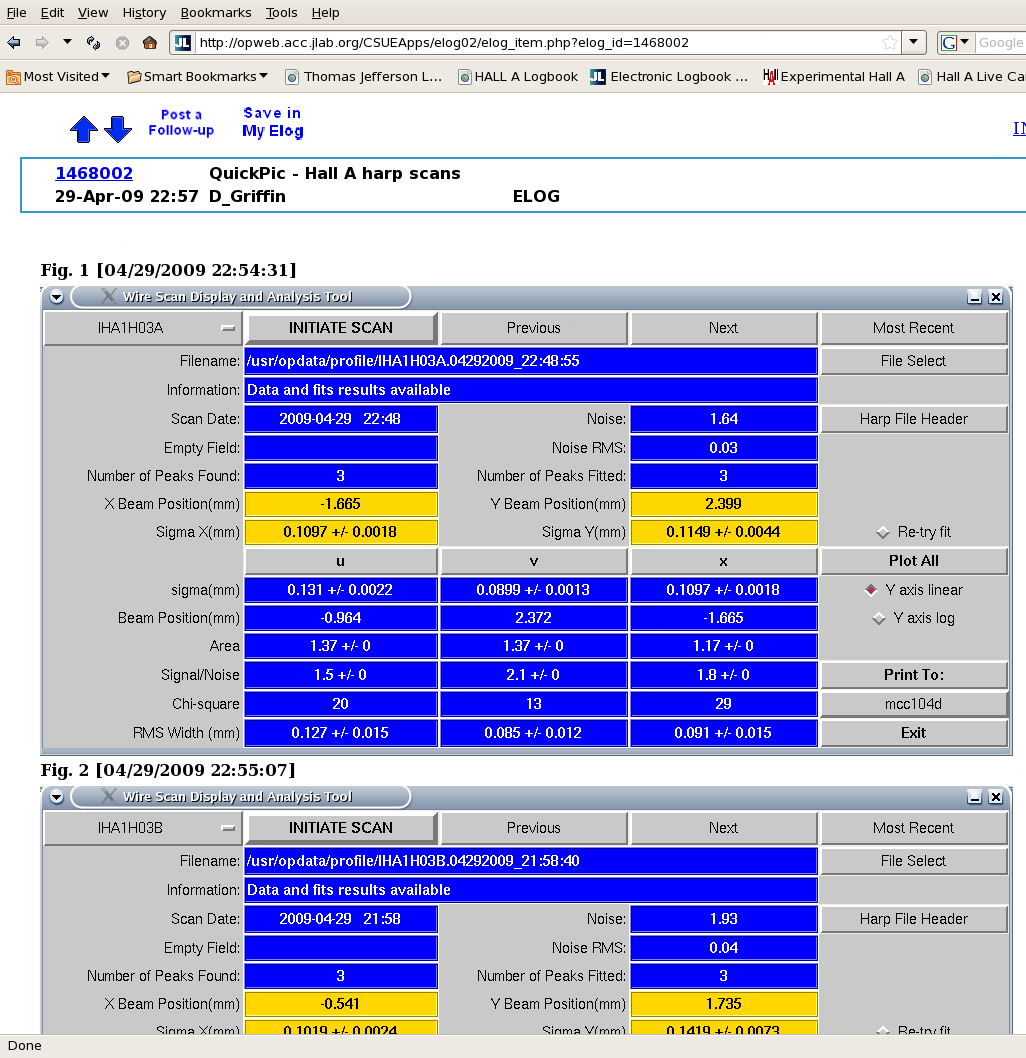The width and height of the screenshot is (1026, 1058).
Task: Click Save in My Elog link
Action: point(273,122)
